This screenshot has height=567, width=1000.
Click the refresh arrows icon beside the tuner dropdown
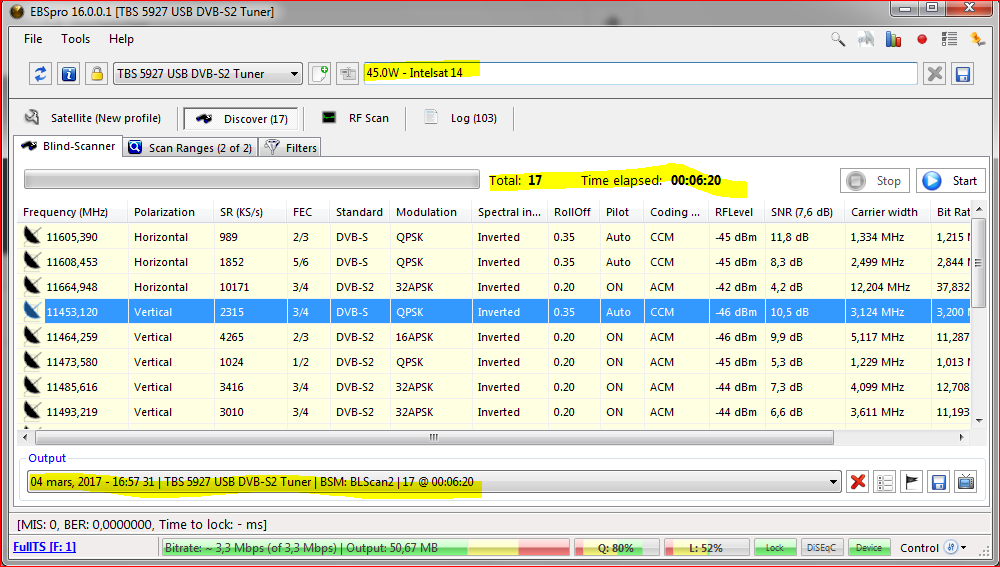[x=40, y=74]
